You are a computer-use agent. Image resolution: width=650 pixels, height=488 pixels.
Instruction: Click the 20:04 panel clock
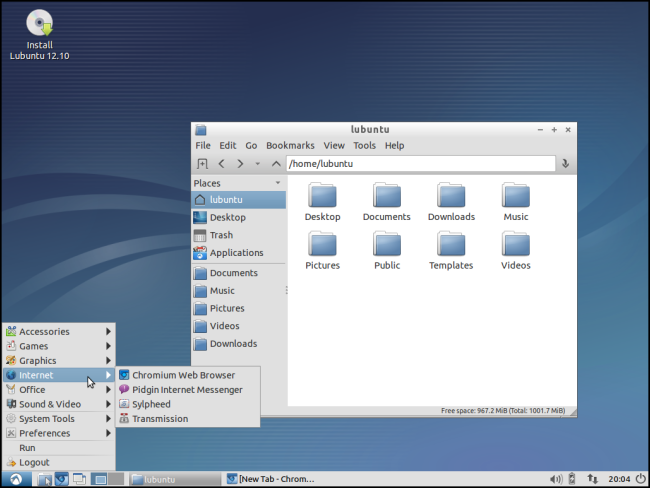(619, 479)
